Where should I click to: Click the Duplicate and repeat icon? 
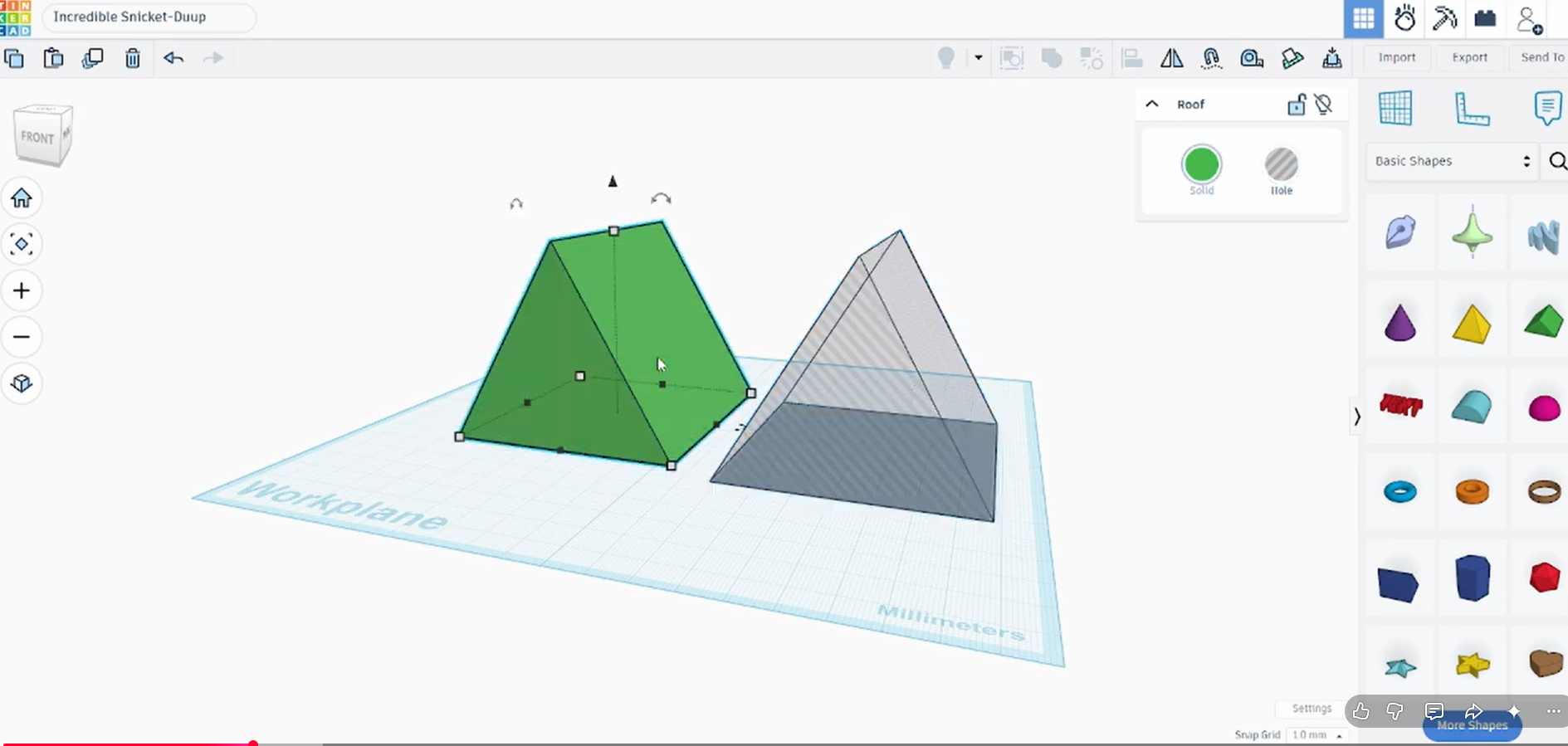coord(93,58)
